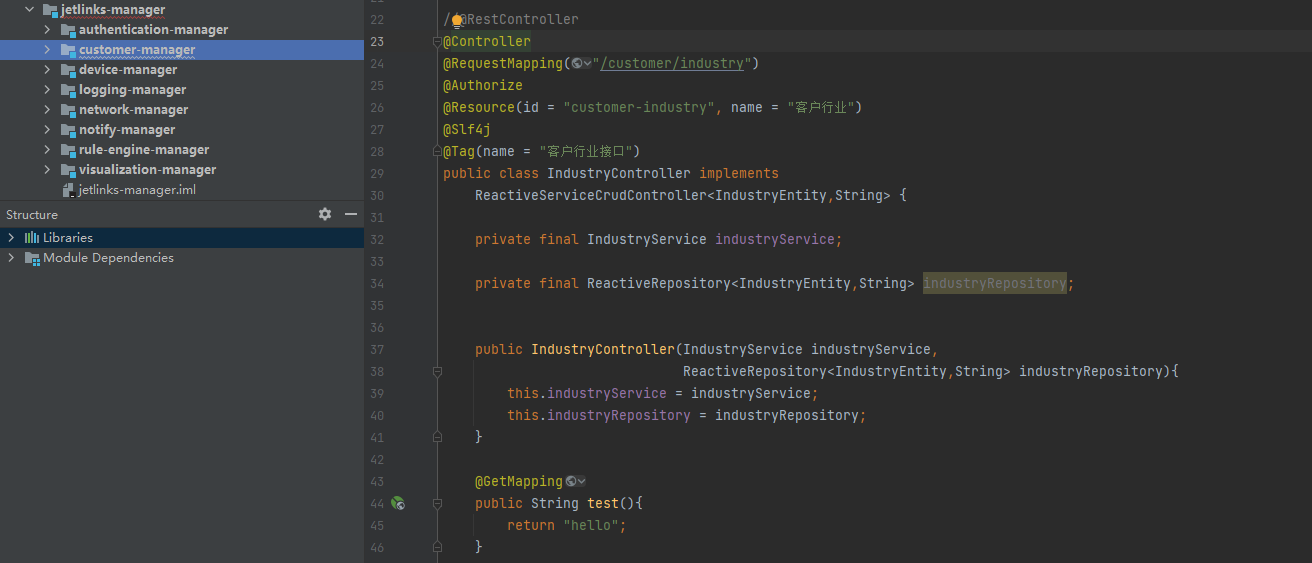Select rule-engine-manager in project tree
The width and height of the screenshot is (1312, 563).
tap(144, 150)
